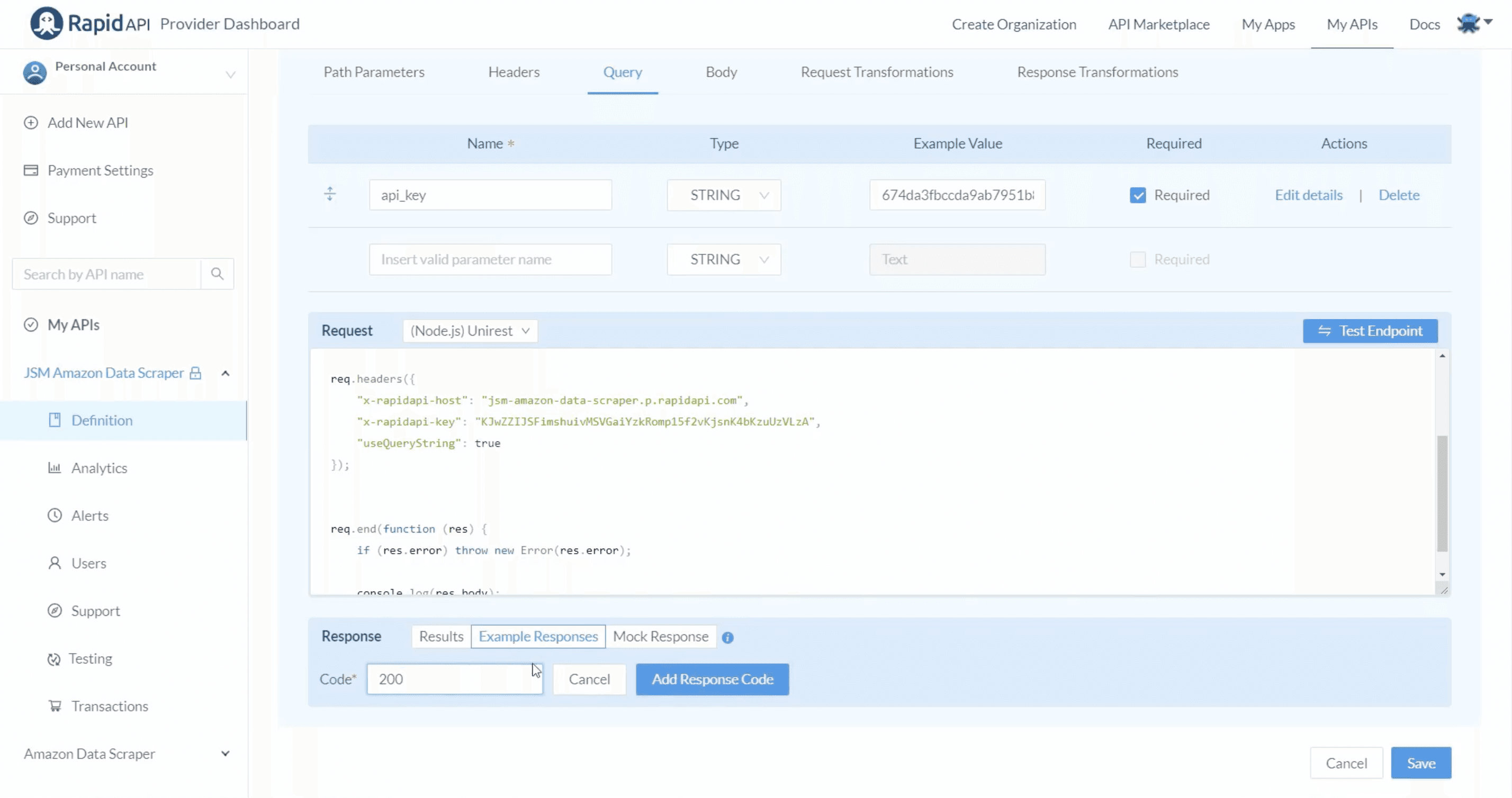1512x798 pixels.
Task: Uncheck the Required checkbox for api_key
Action: click(1138, 195)
